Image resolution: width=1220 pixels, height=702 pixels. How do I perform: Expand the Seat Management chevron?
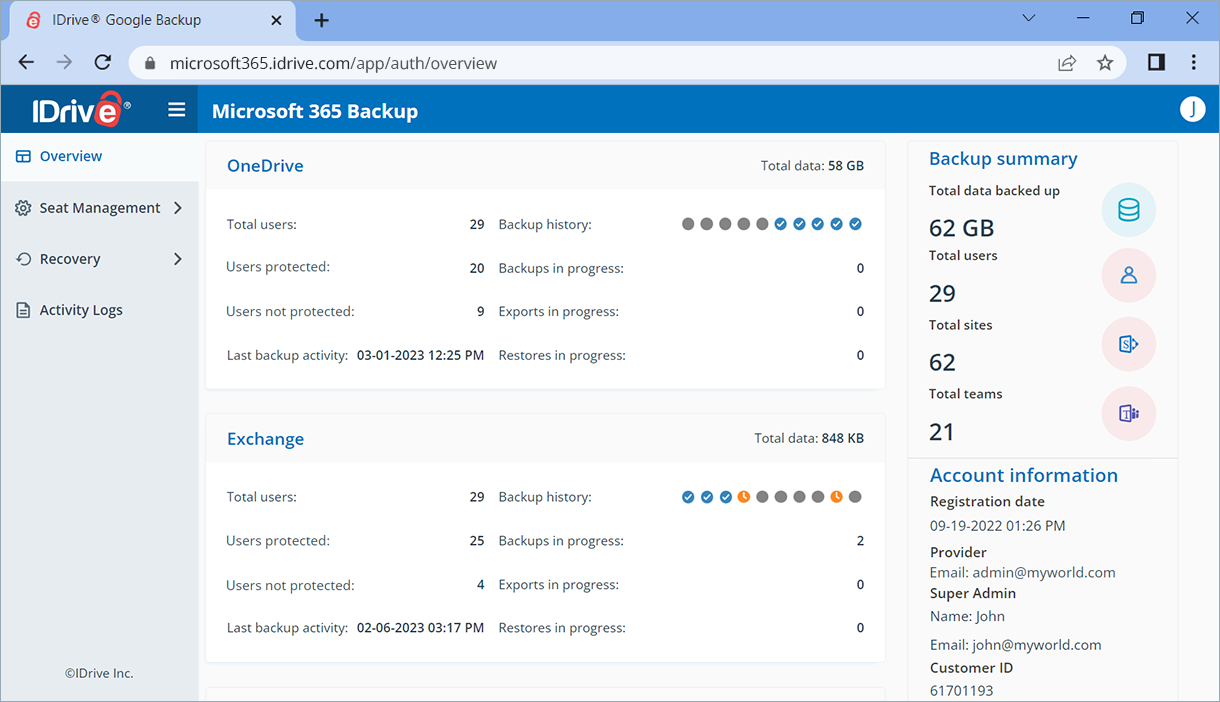pos(178,208)
